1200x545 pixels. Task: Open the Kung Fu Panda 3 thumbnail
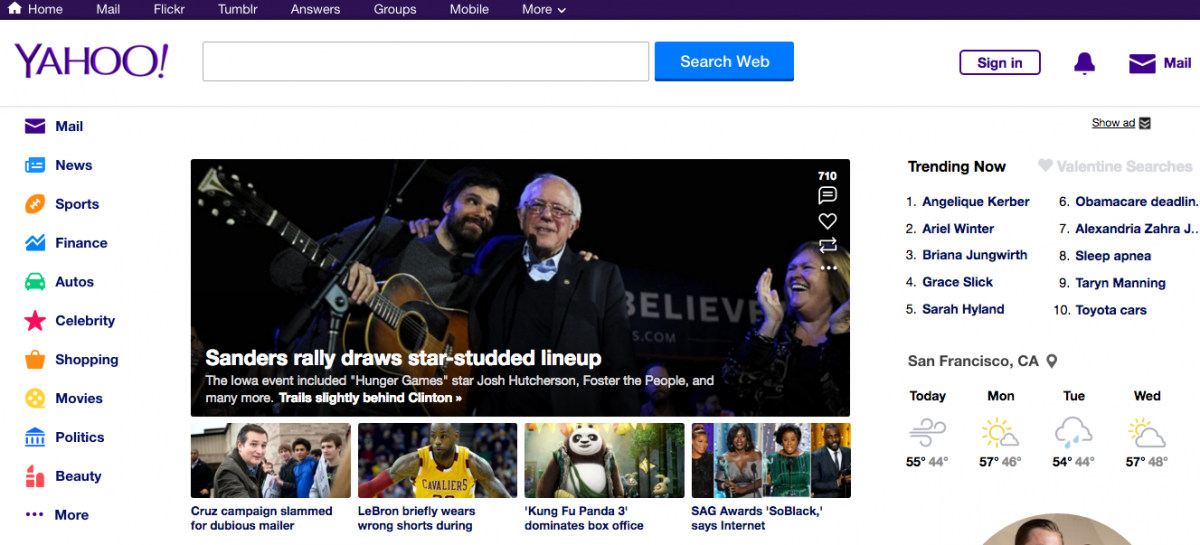pyautogui.click(x=604, y=460)
